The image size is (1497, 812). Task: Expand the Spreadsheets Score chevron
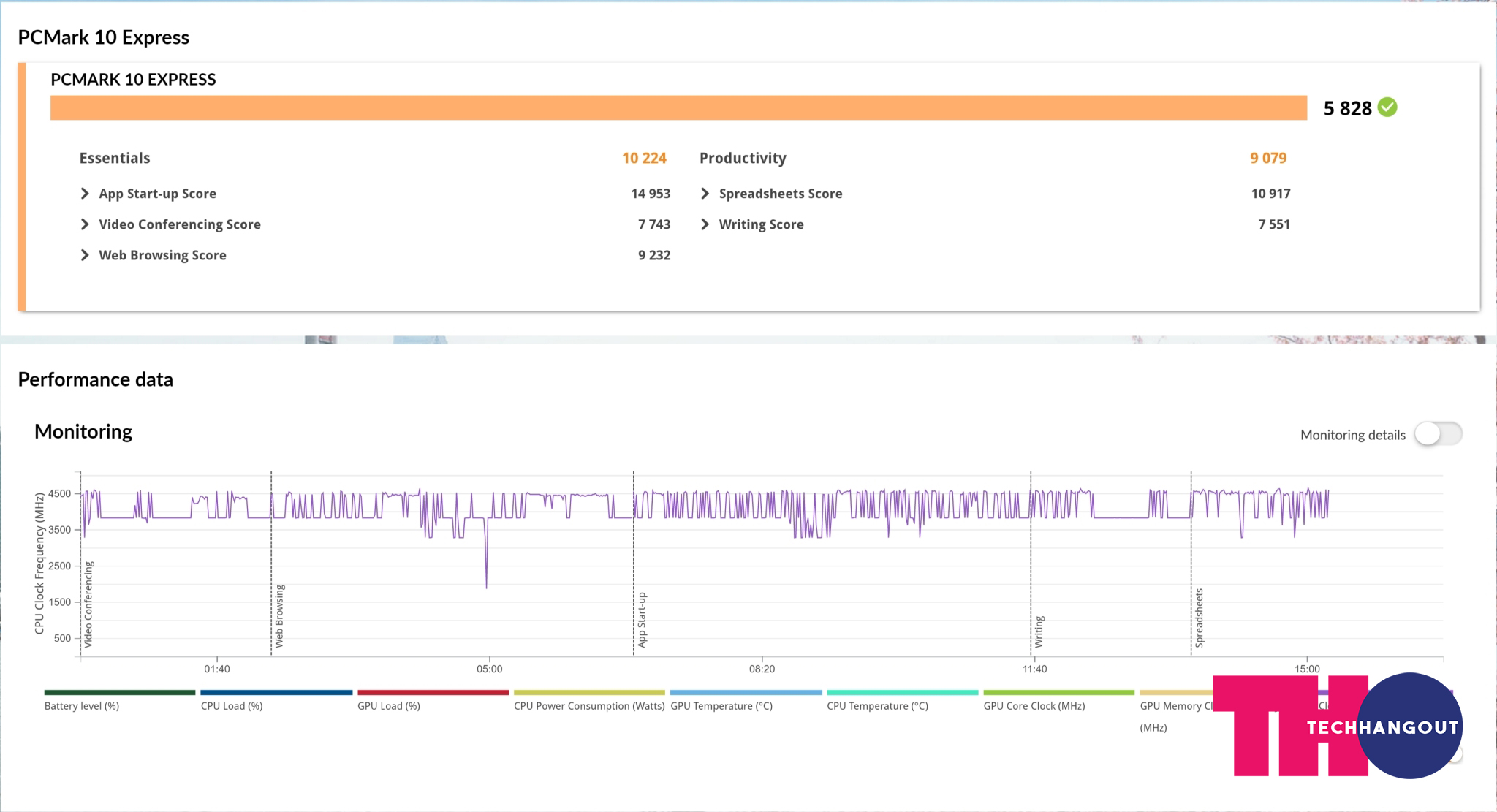[705, 194]
